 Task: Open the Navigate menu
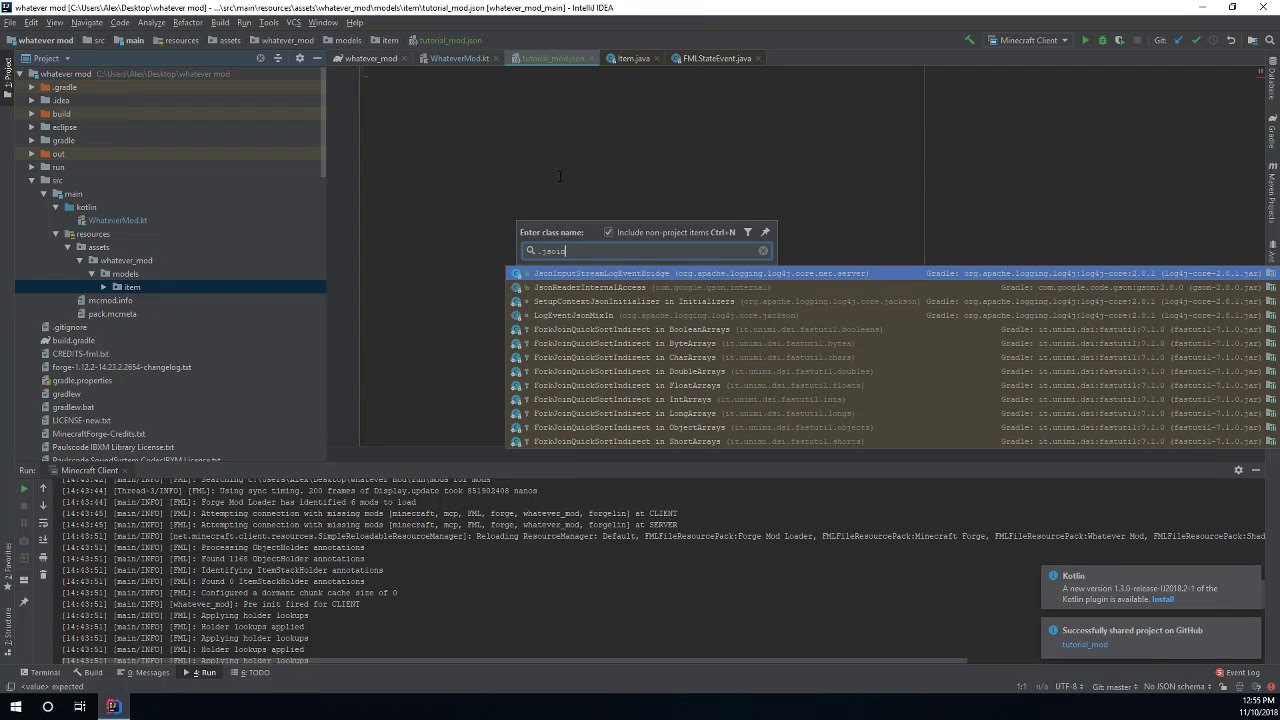[87, 22]
